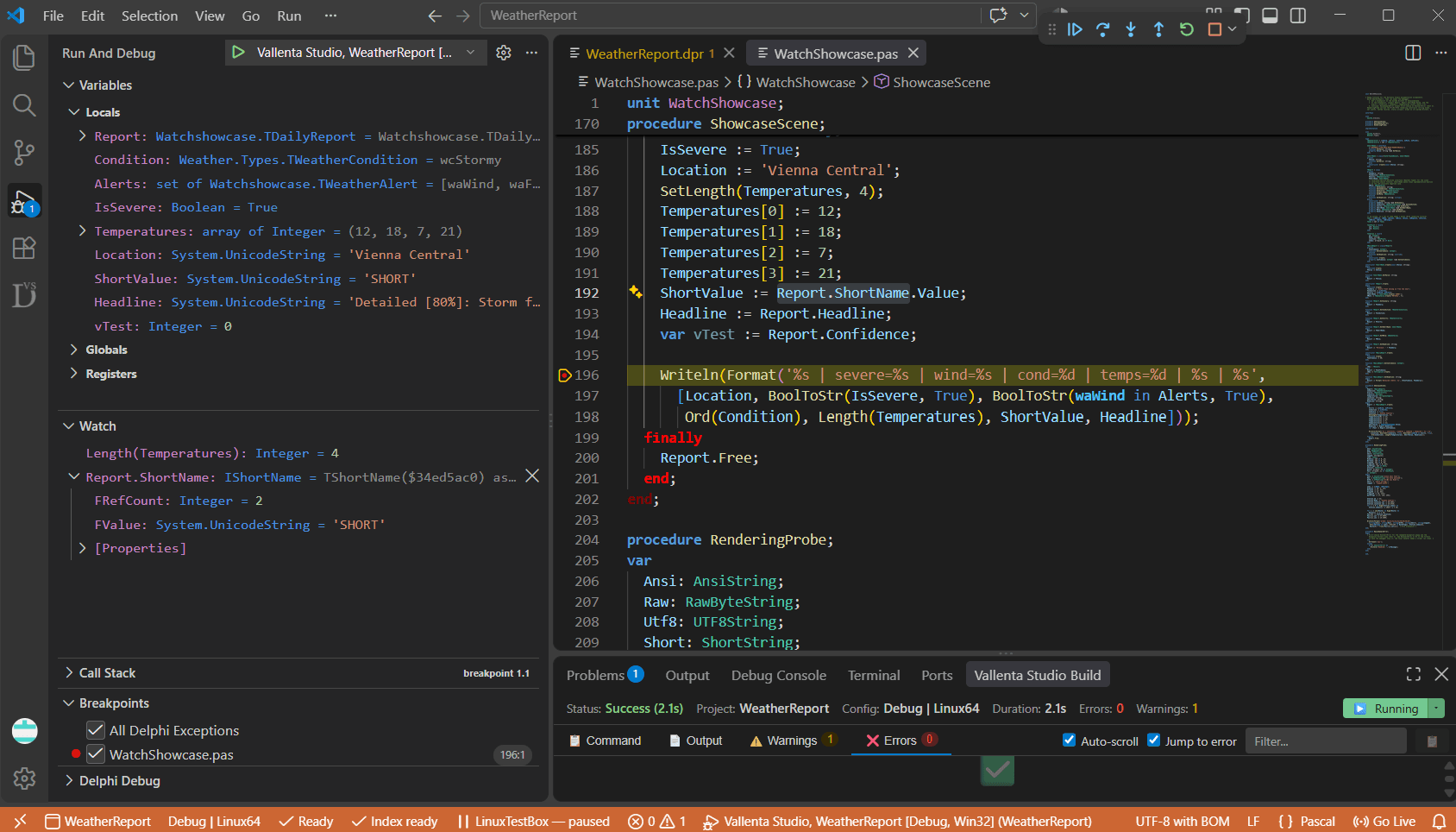
Task: Toggle the breakpoint on line 196 gutter
Action: click(x=565, y=375)
